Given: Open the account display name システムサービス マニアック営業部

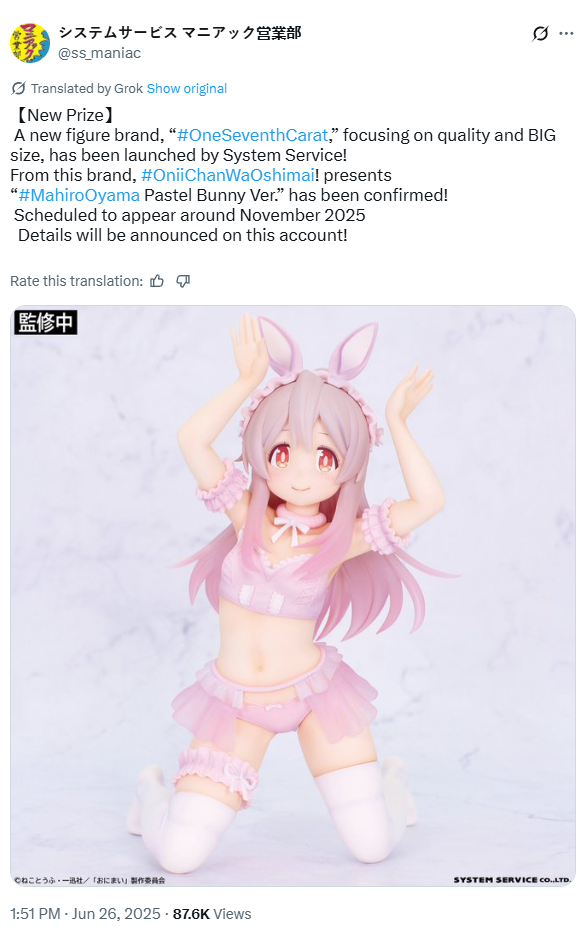Looking at the screenshot, I should pos(180,33).
